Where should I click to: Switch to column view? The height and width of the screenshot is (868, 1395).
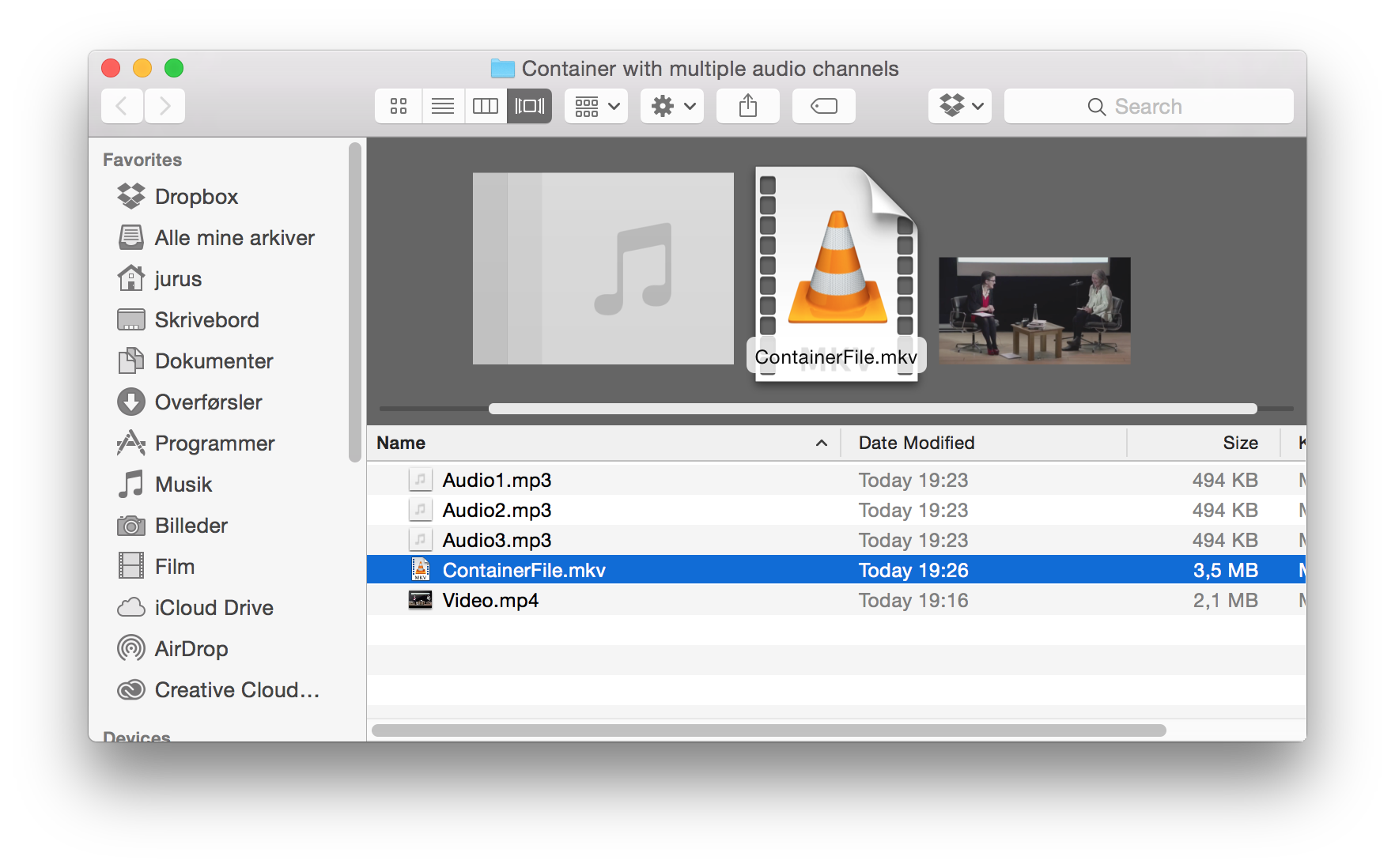pyautogui.click(x=486, y=106)
